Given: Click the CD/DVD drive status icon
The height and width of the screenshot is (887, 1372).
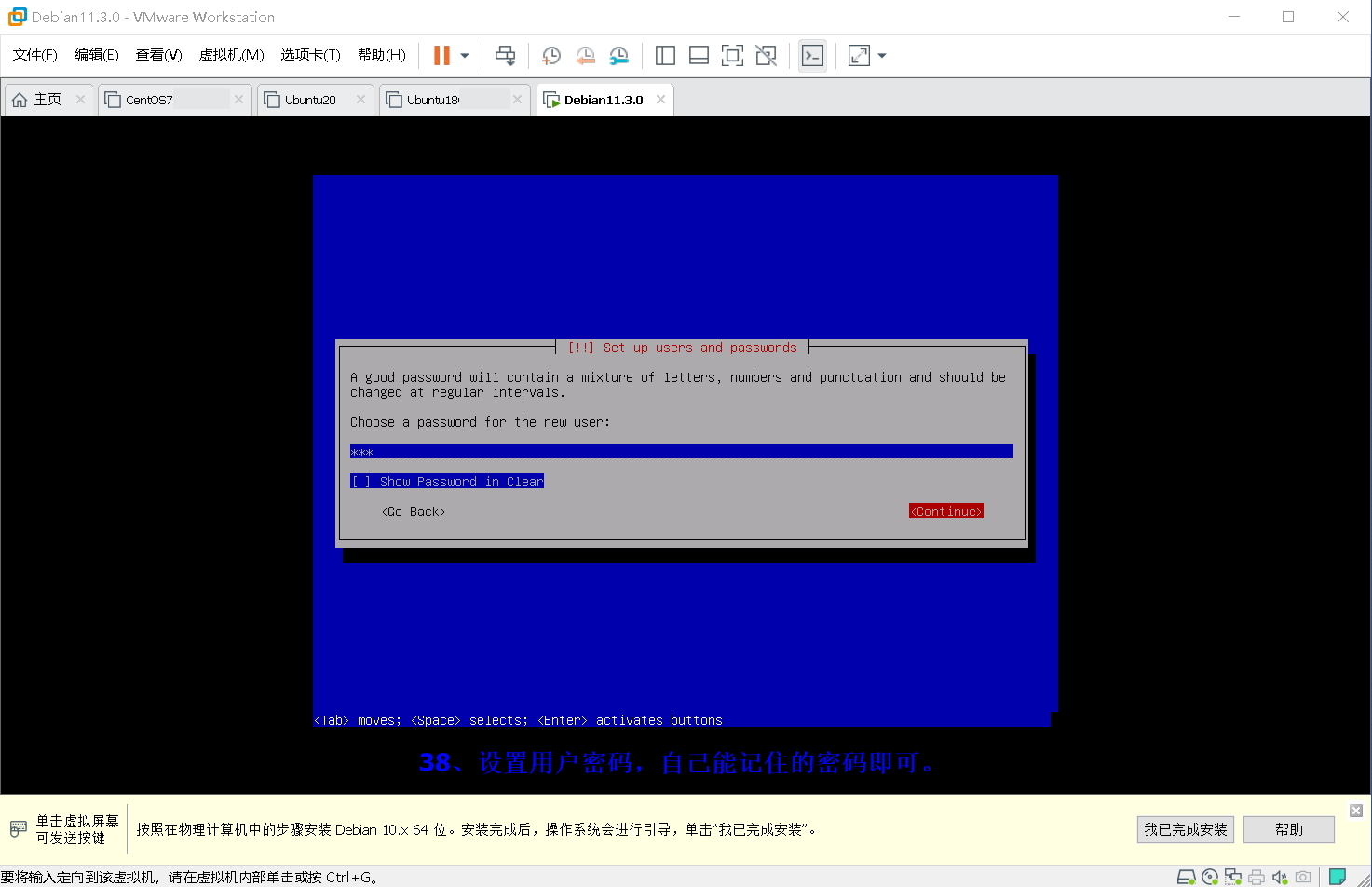Looking at the screenshot, I should 1210,877.
